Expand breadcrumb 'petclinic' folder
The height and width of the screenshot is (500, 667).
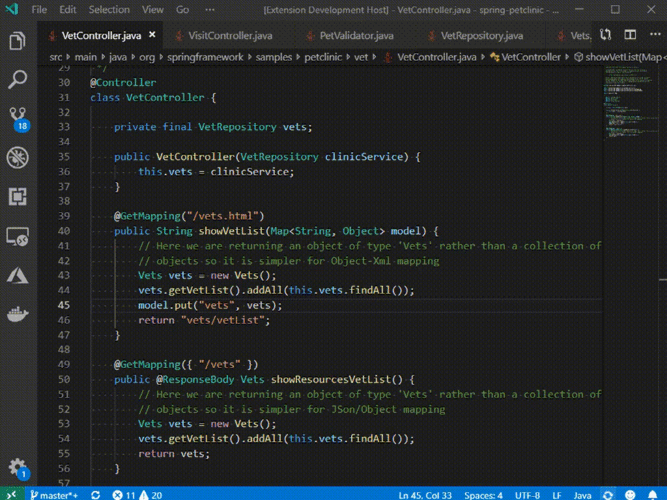[323, 57]
